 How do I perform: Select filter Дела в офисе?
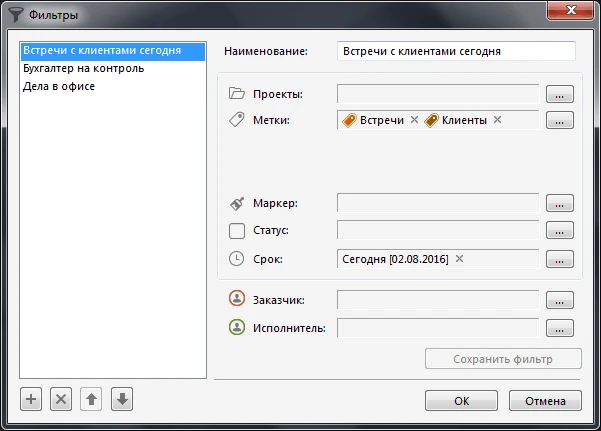tap(59, 86)
